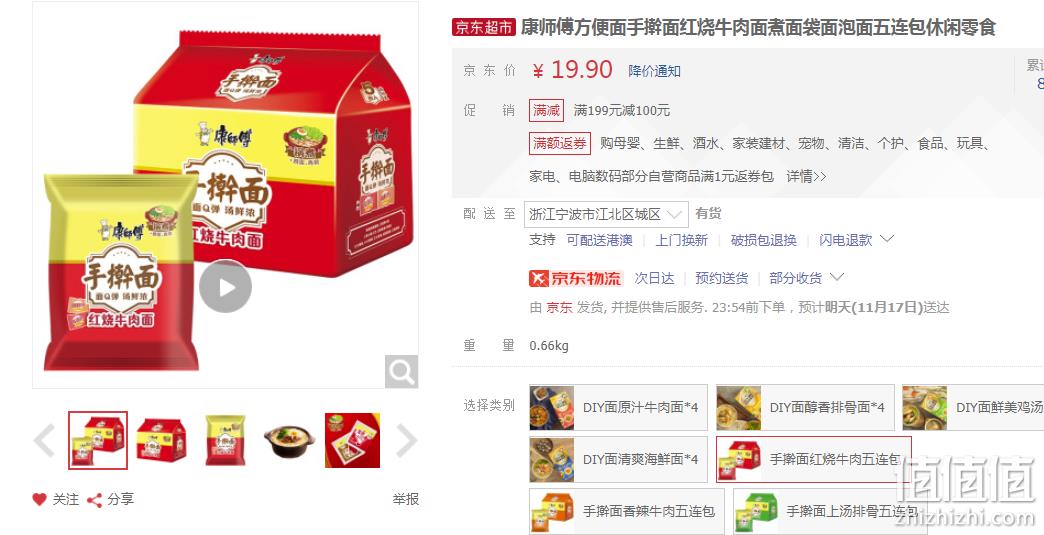The width and height of the screenshot is (1044, 535).
Task: Click the heart 关注 icon
Action: (39, 499)
